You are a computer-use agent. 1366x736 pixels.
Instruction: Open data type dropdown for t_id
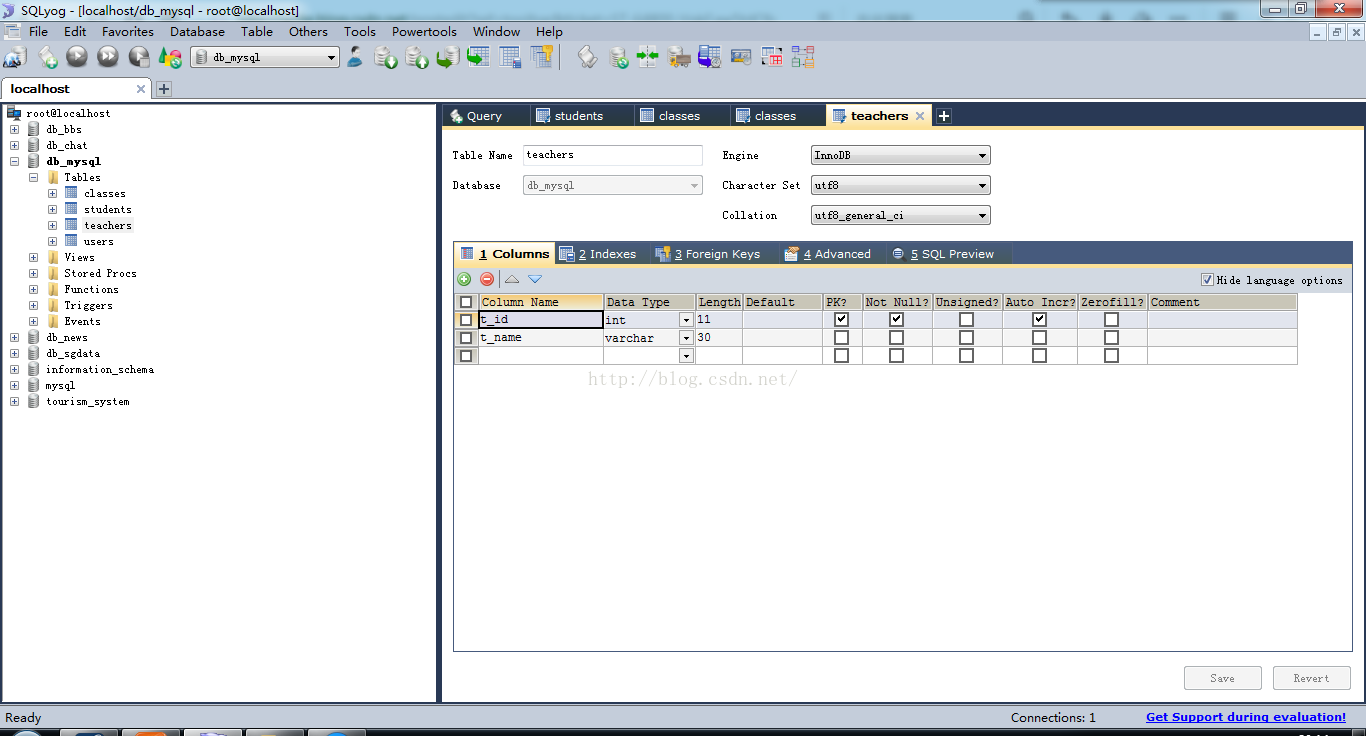(686, 320)
